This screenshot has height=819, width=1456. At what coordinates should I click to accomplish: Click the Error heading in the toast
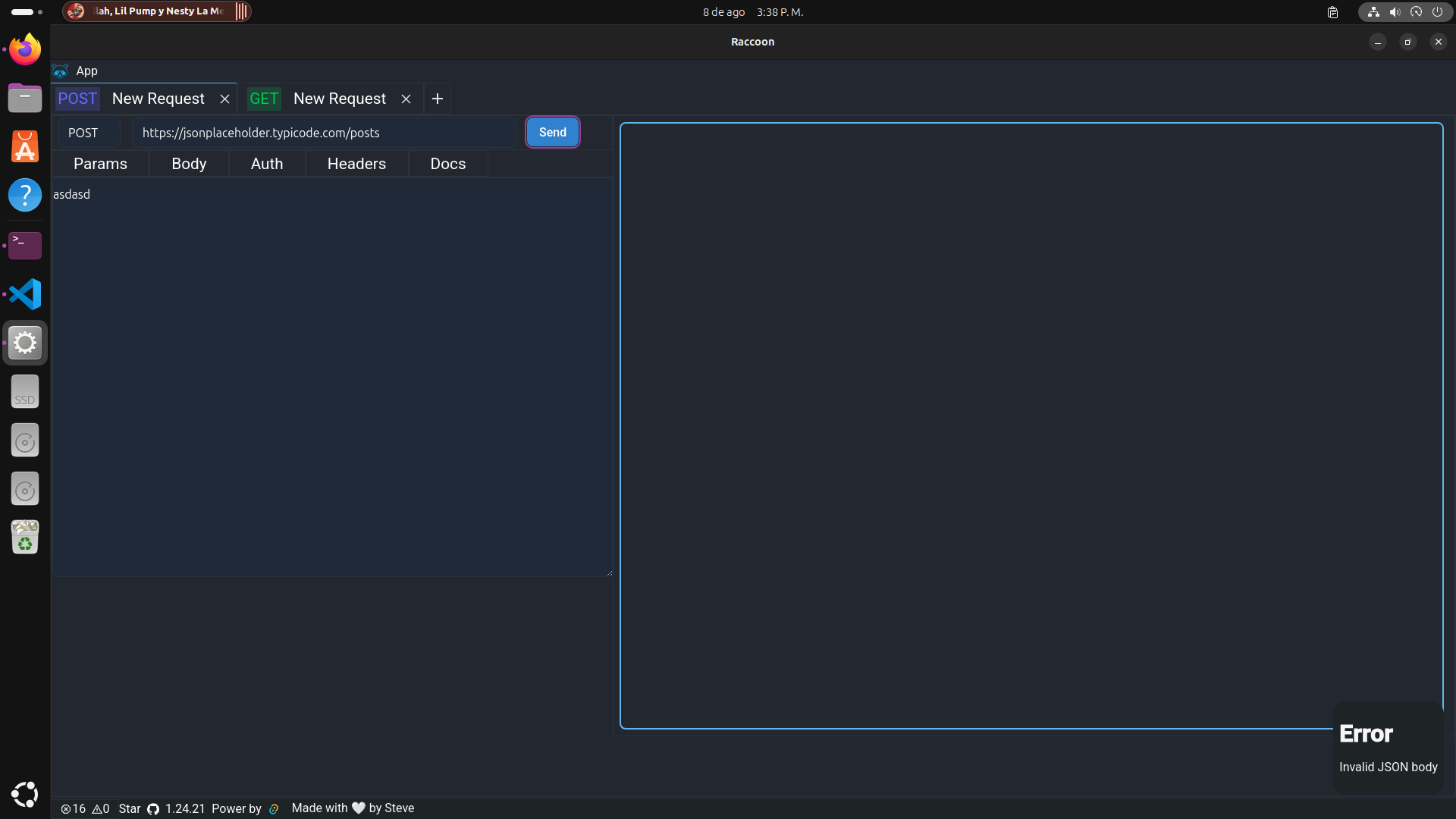pos(1366,734)
